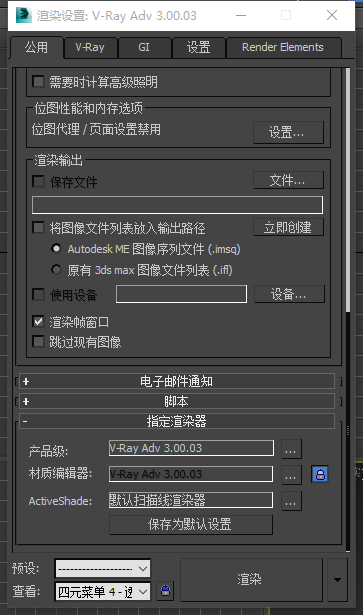Click the large 渲染 button
363x615 pixels.
pos(251,580)
